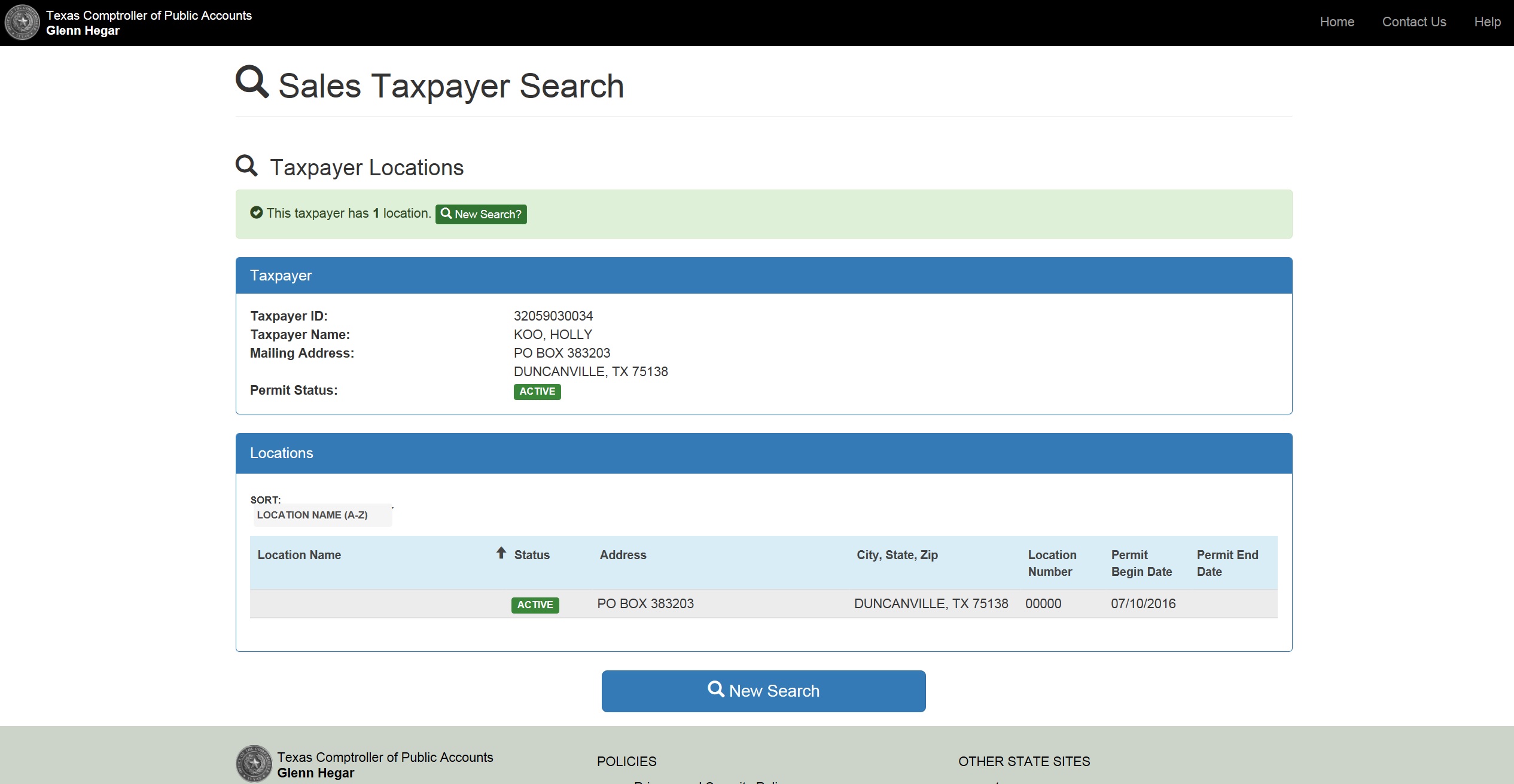Select the PO BOX 383203 location row
This screenshot has width=1514, height=784.
point(645,604)
